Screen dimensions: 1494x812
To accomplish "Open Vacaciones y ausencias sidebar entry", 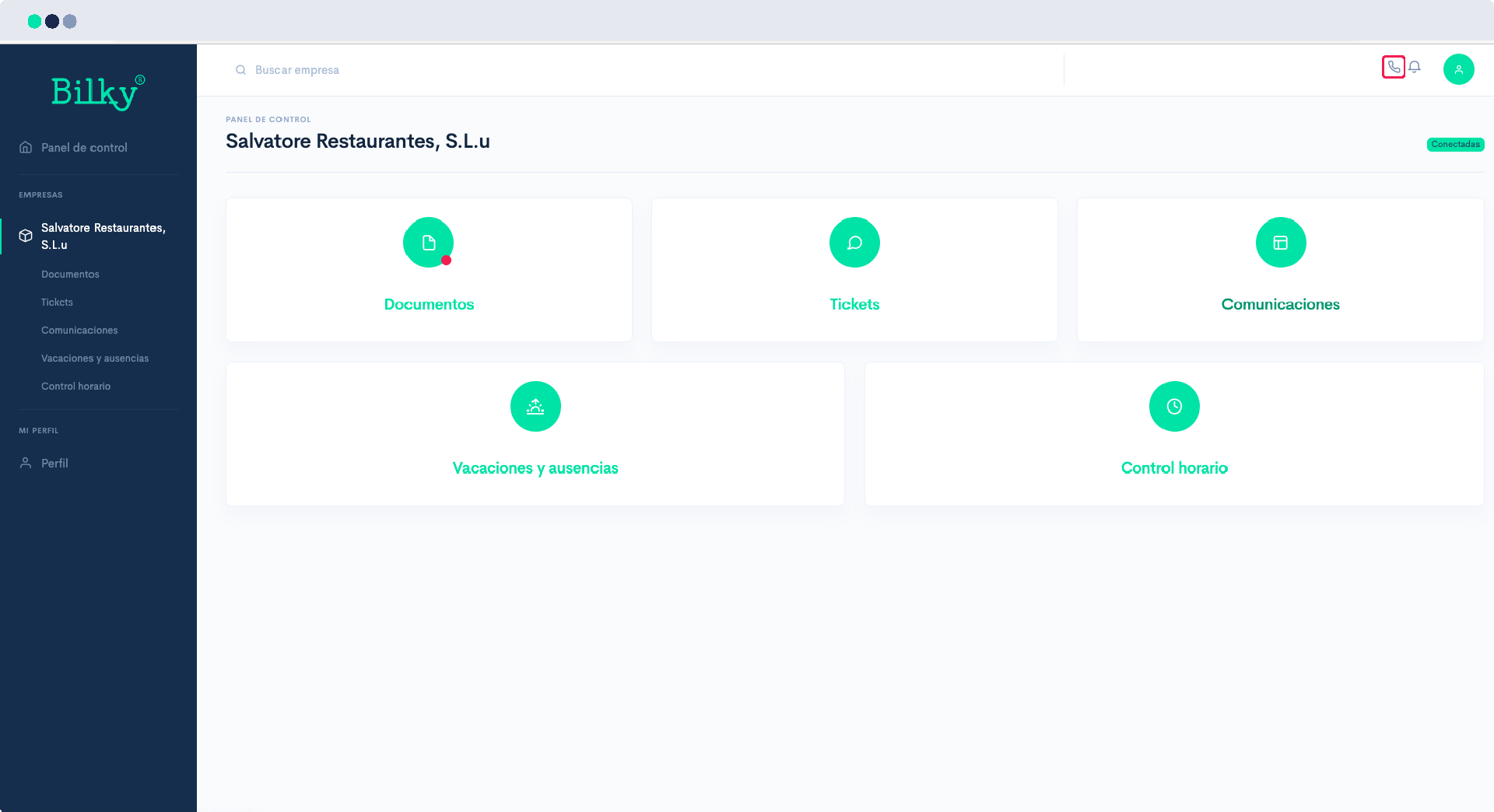I will [x=95, y=359].
